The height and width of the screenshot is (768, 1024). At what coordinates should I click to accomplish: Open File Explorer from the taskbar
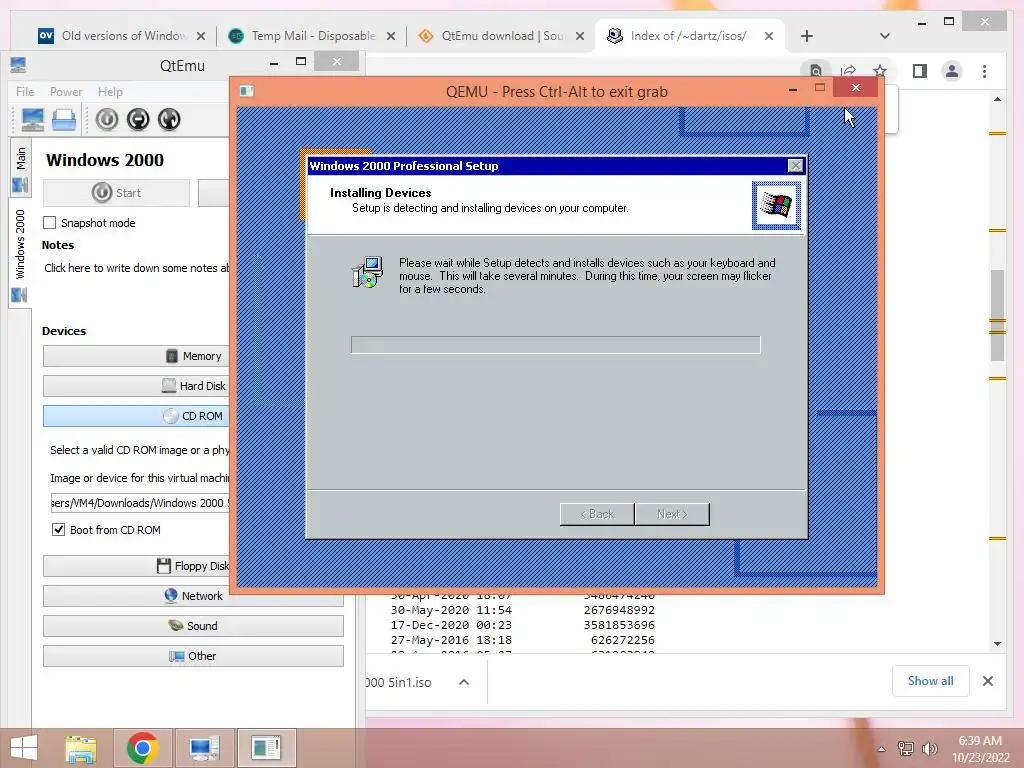point(81,748)
